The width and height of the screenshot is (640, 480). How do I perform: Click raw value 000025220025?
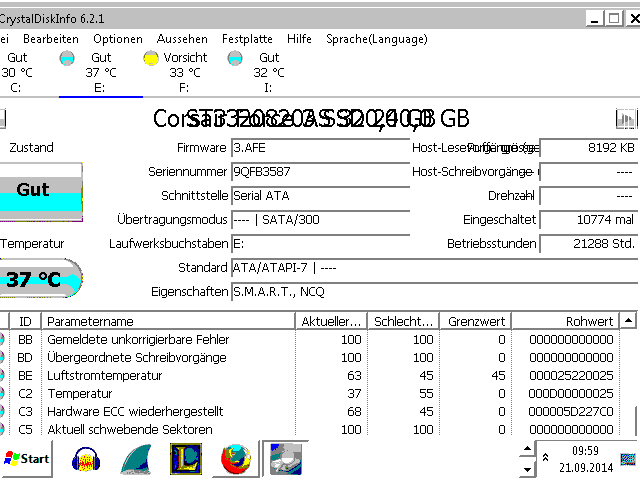tap(571, 376)
